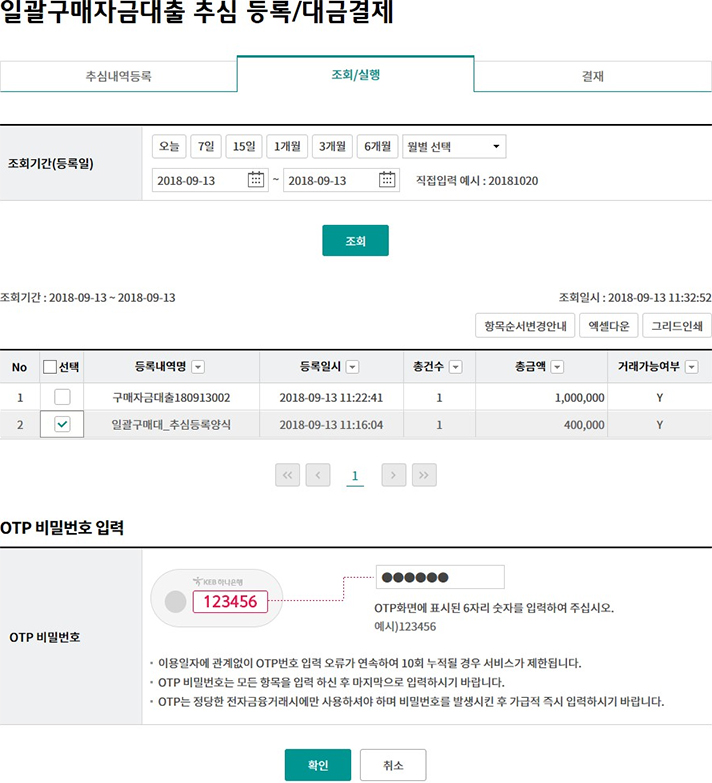Image resolution: width=712 pixels, height=783 pixels.
Task: Open the end date calendar picker
Action: (388, 180)
